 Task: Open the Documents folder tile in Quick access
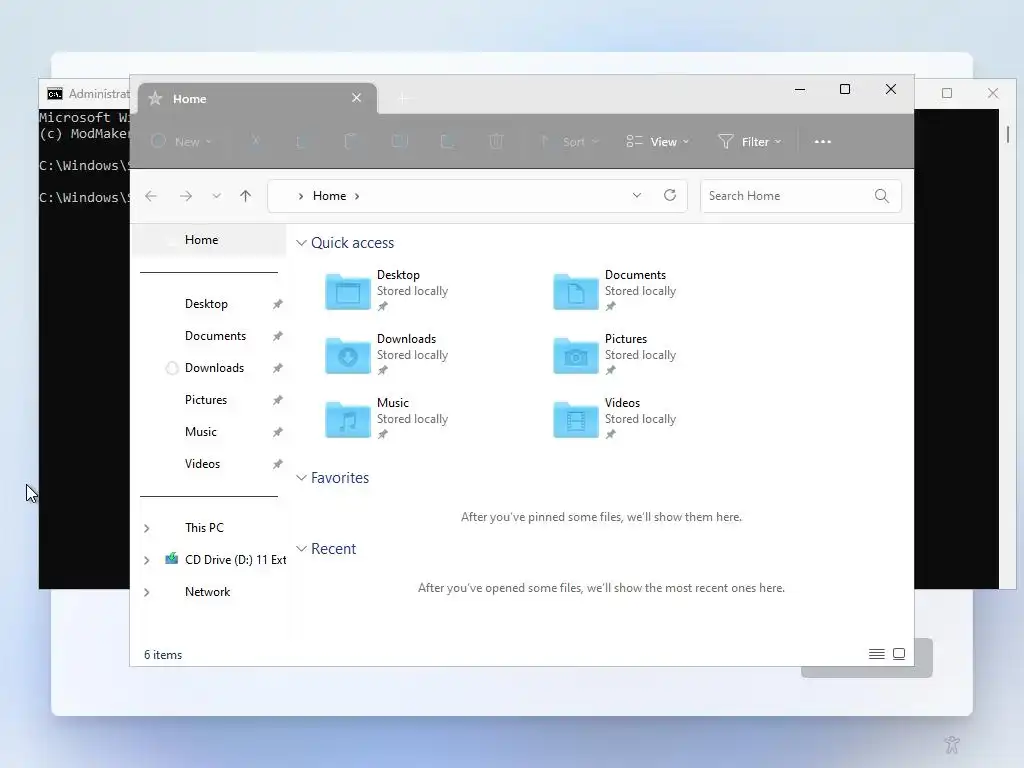(615, 291)
